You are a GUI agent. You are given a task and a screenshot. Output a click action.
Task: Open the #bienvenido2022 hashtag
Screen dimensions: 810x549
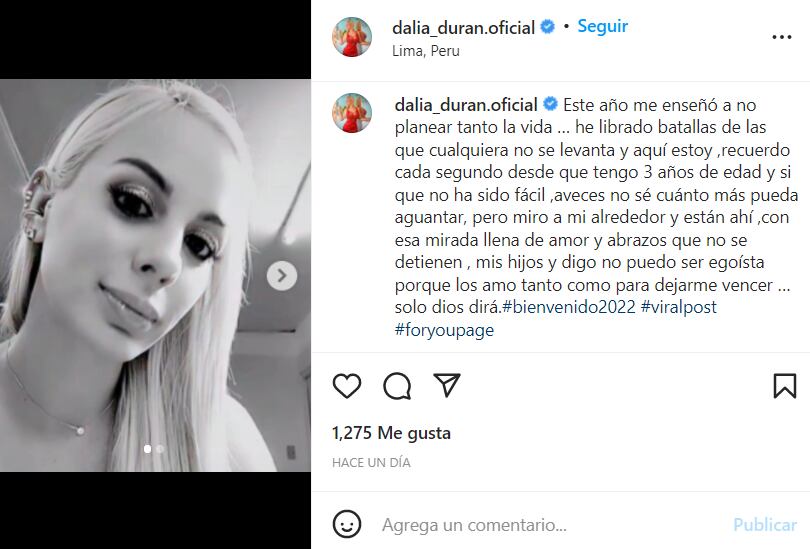(x=569, y=307)
